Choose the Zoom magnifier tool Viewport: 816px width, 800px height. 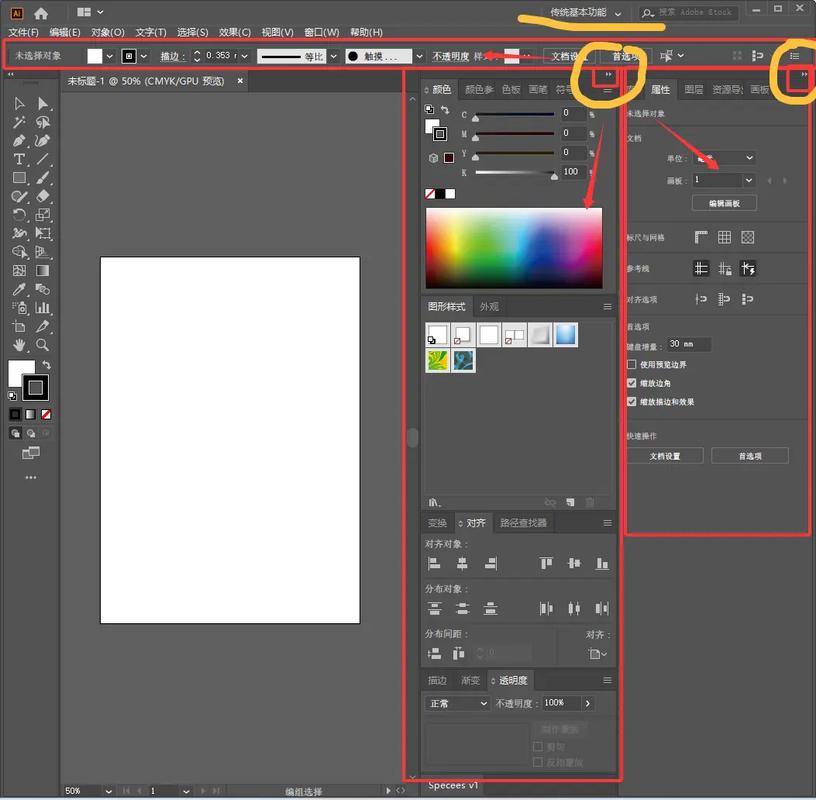tap(43, 345)
